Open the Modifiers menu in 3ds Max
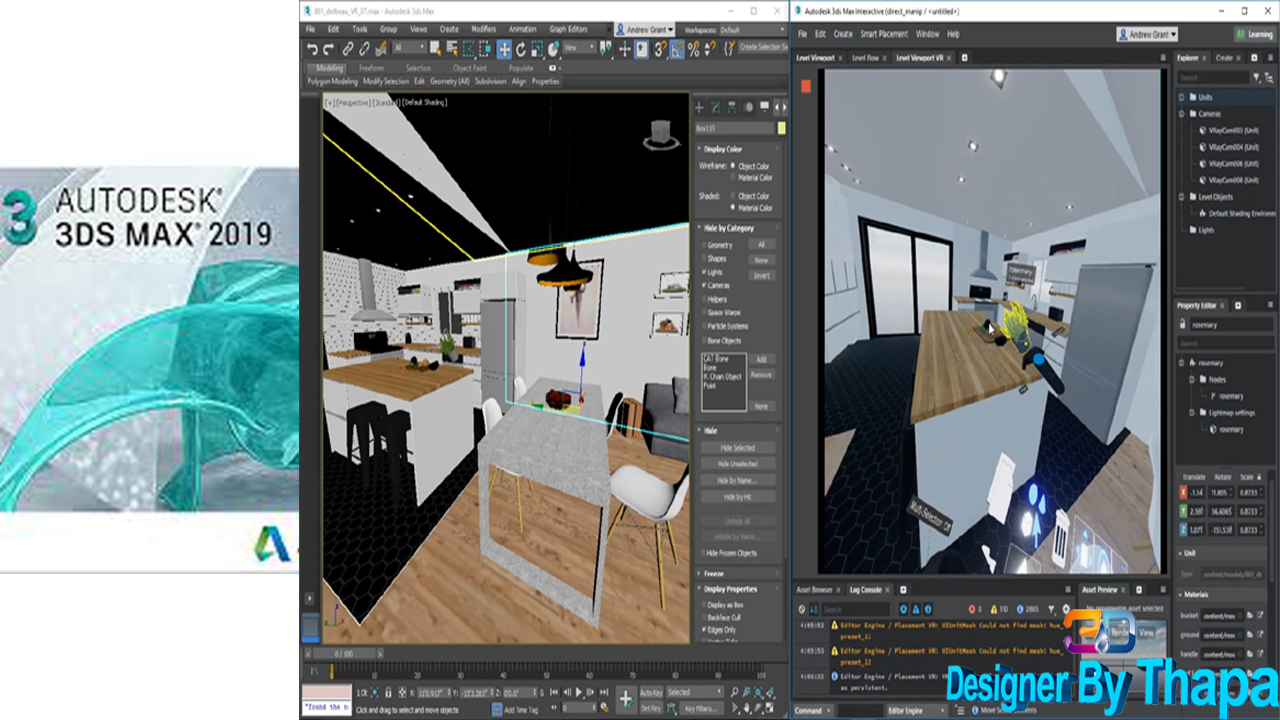The width and height of the screenshot is (1280, 720). tap(484, 30)
